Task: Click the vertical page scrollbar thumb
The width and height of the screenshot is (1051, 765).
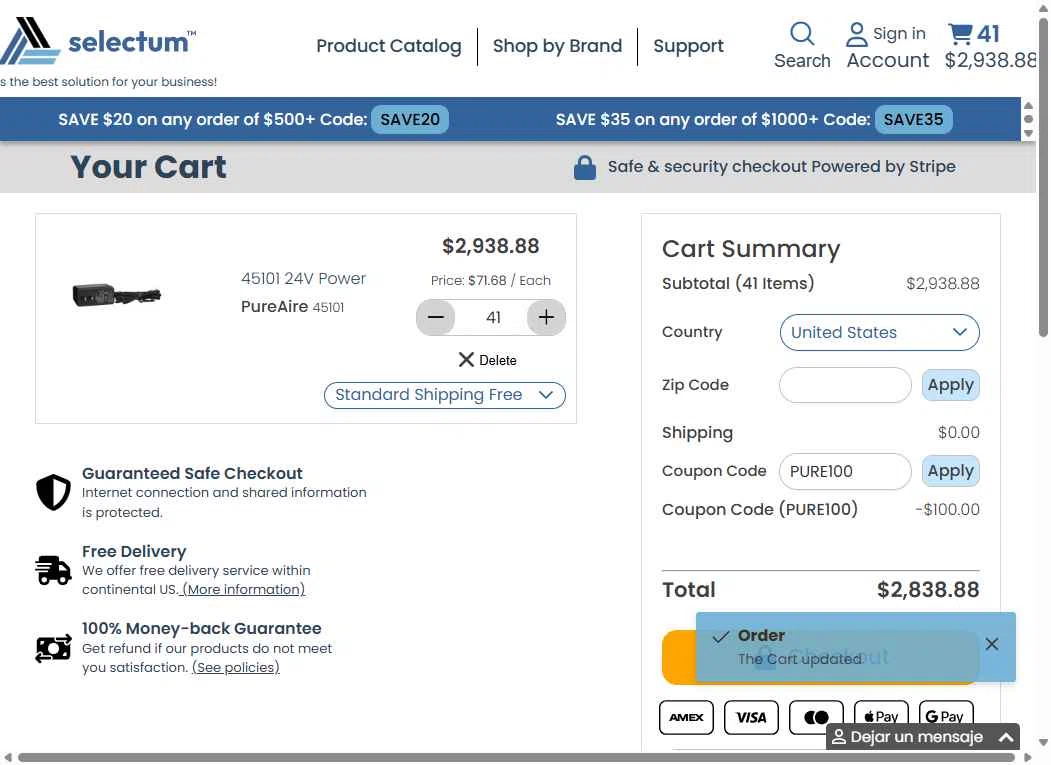Action: pyautogui.click(x=1043, y=178)
